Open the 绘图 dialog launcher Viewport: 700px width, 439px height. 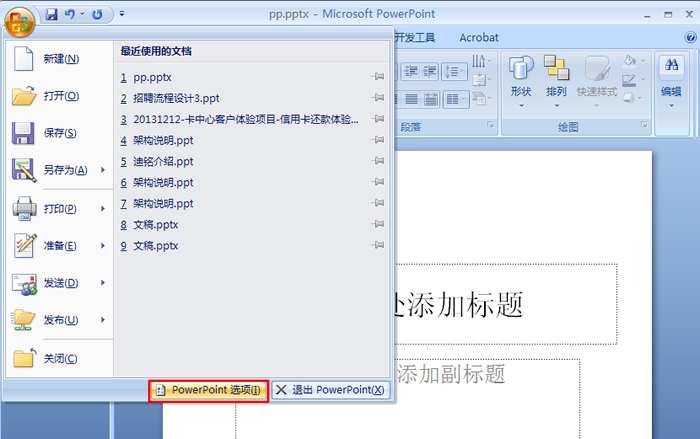tap(644, 125)
